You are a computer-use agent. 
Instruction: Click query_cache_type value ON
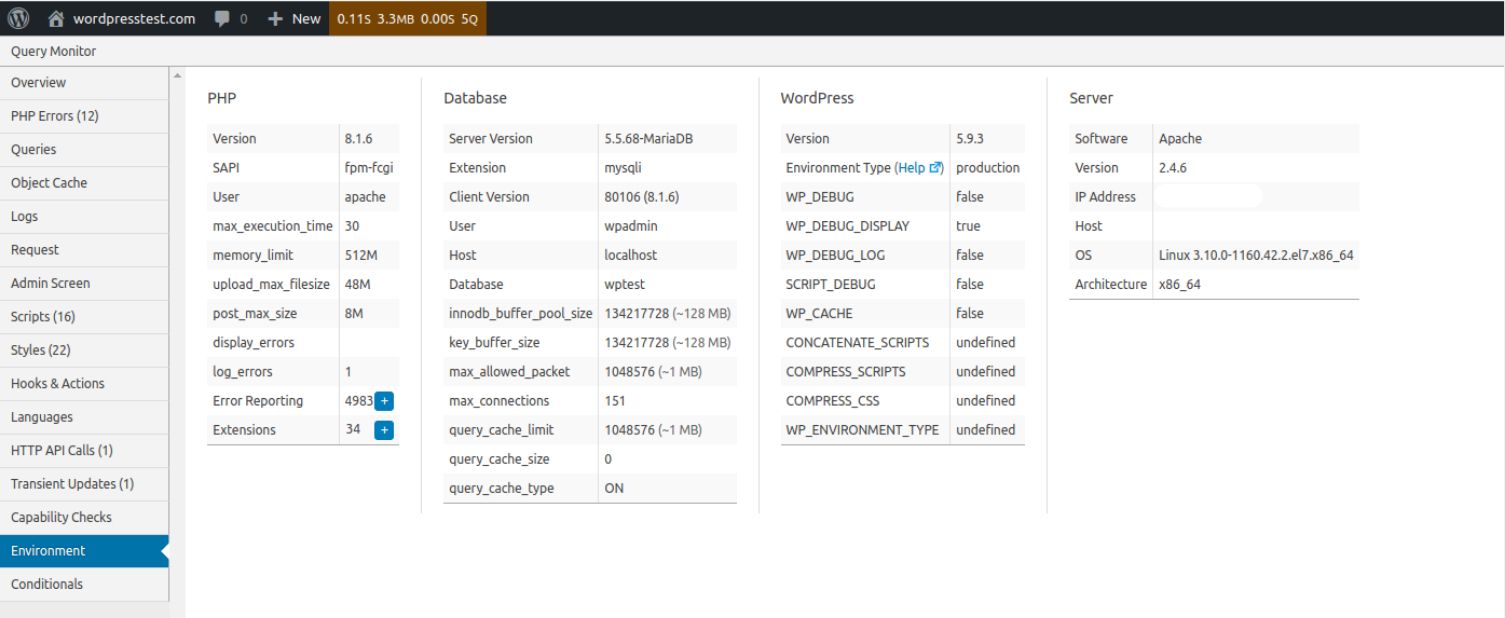614,488
